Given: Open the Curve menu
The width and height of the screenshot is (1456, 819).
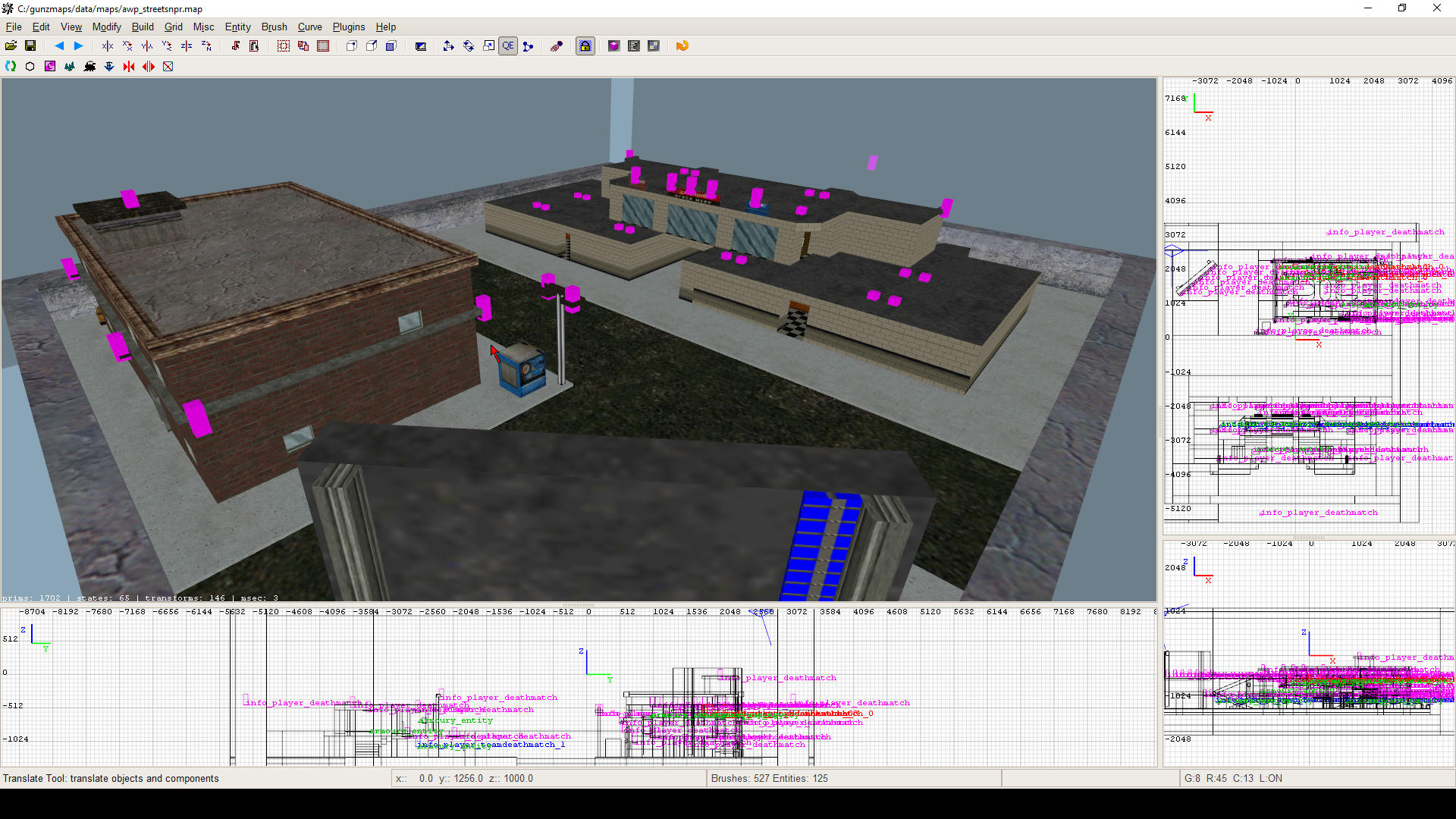Looking at the screenshot, I should (x=310, y=27).
